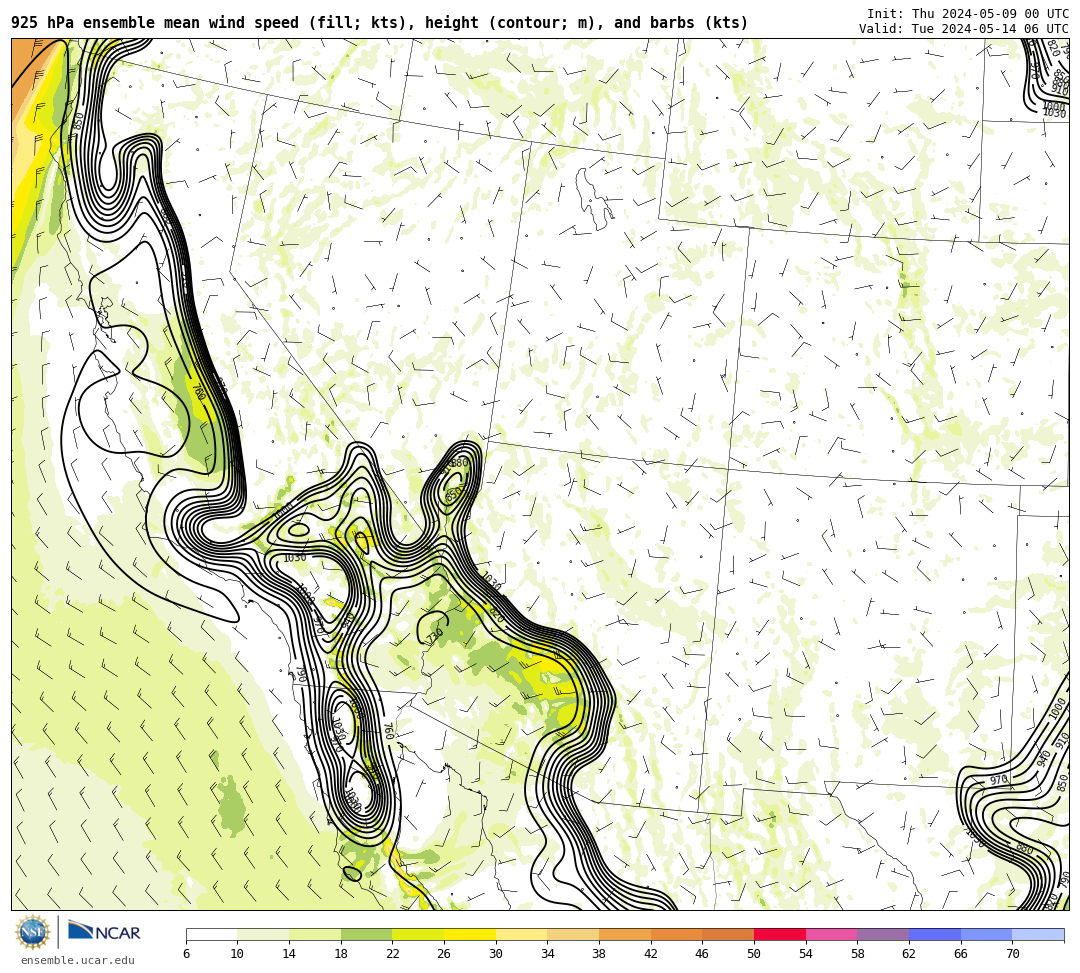Viewport: 1080px width, 973px height.
Task: Pick the palest blue above-70 kts colorbar segment
Action: tap(1038, 934)
